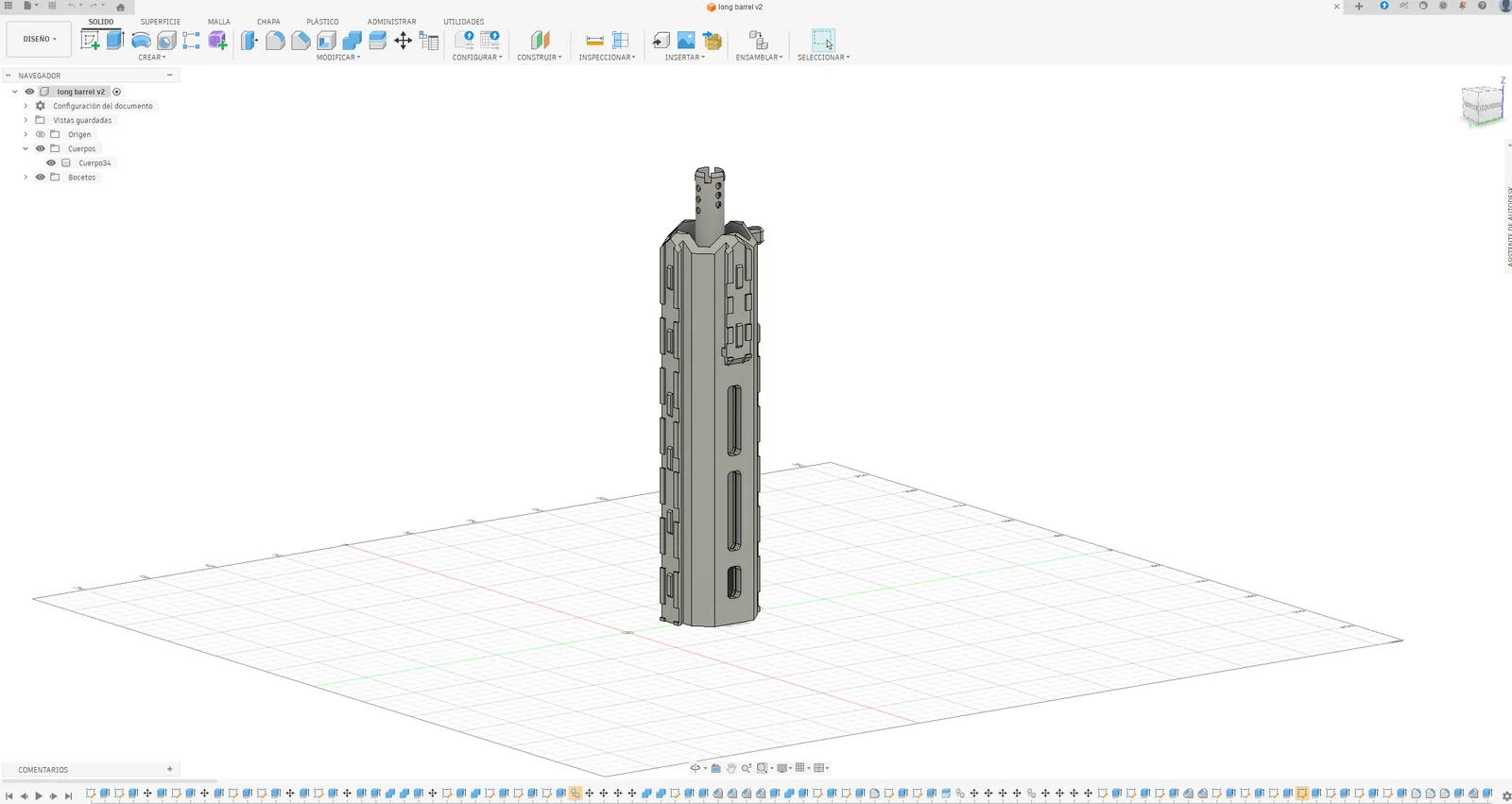Click the Fillet tool in Modificar
Image resolution: width=1512 pixels, height=804 pixels.
click(275, 40)
